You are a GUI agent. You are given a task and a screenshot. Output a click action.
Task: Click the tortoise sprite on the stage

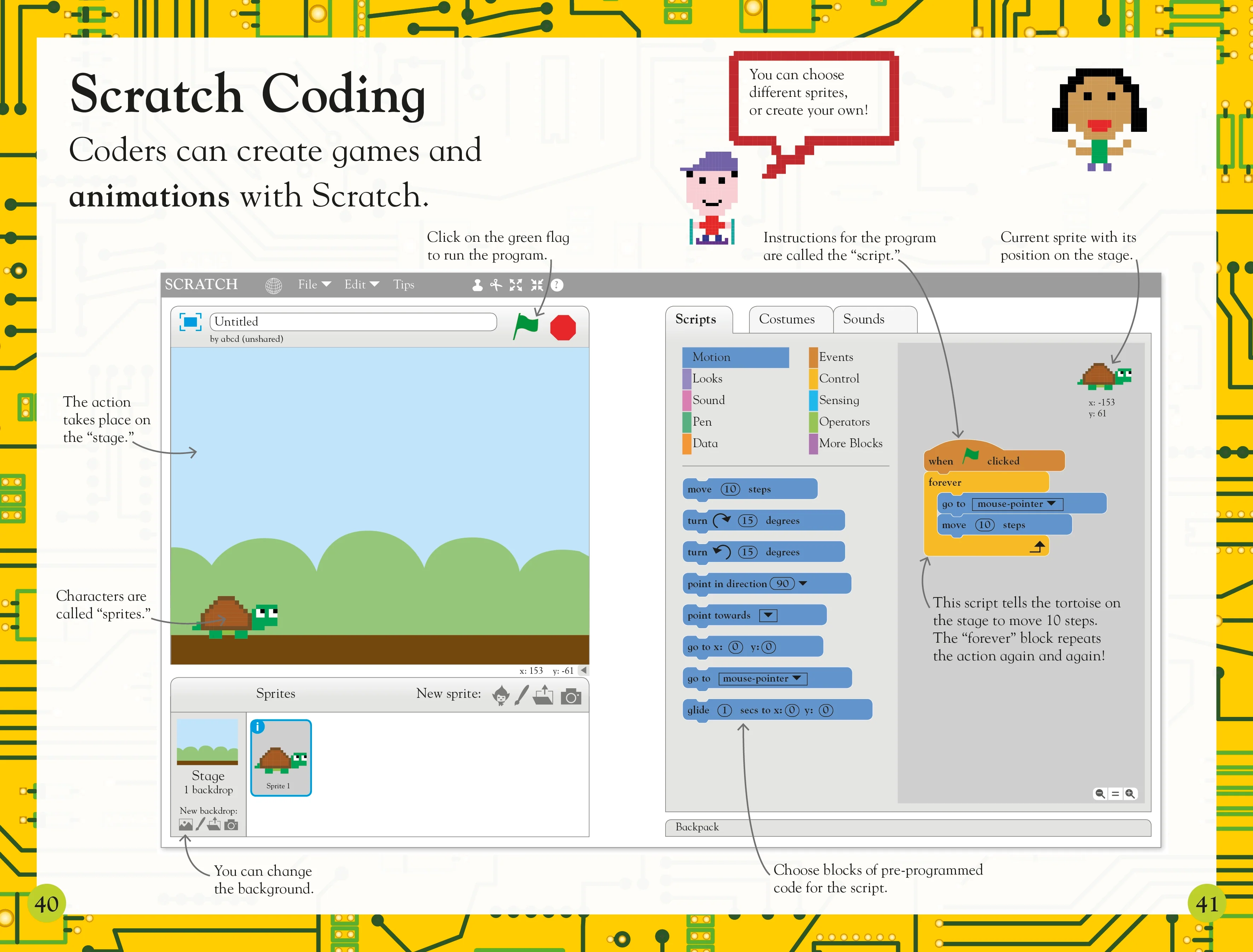pos(235,617)
